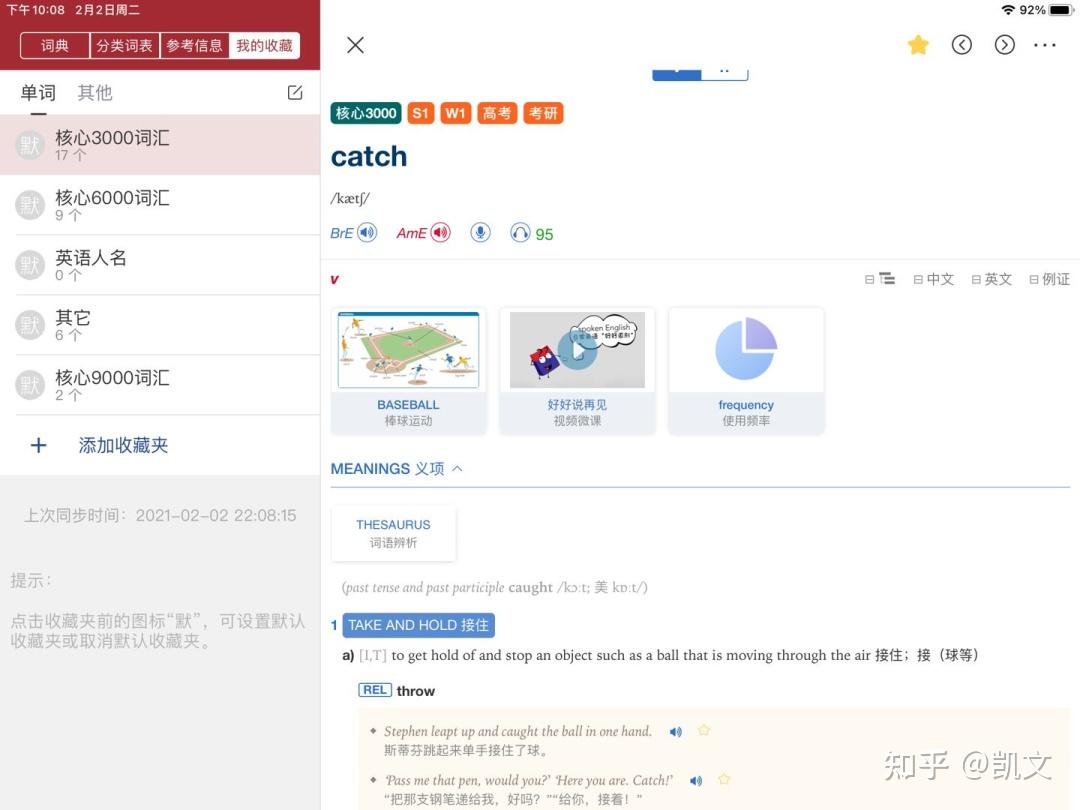Toggle 例证 examples display option
1080x810 pixels.
(x=1049, y=279)
